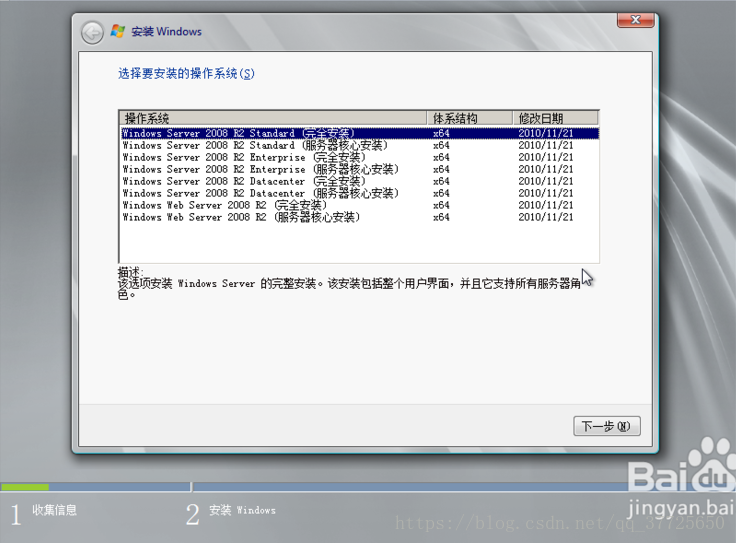Select Windows Server 2008 R2 Datacenter (服务器核心安装)
This screenshot has height=543, width=736.
pos(360,193)
